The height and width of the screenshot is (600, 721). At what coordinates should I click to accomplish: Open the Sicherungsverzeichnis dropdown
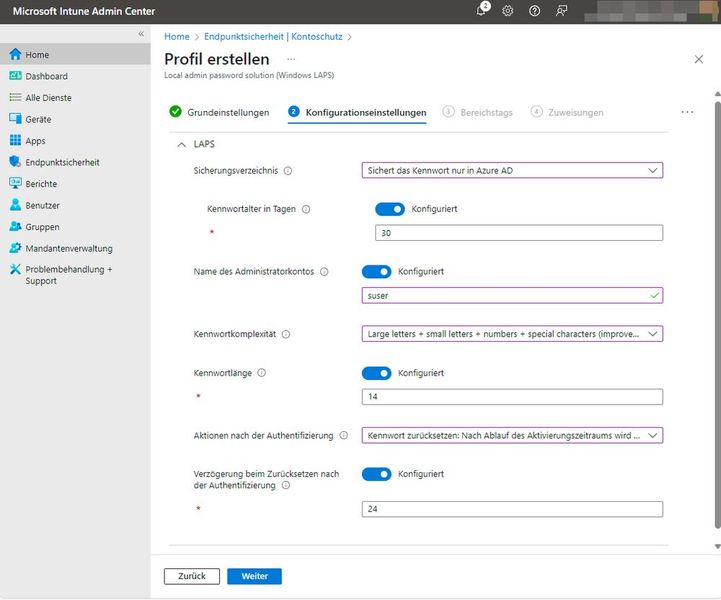512,171
